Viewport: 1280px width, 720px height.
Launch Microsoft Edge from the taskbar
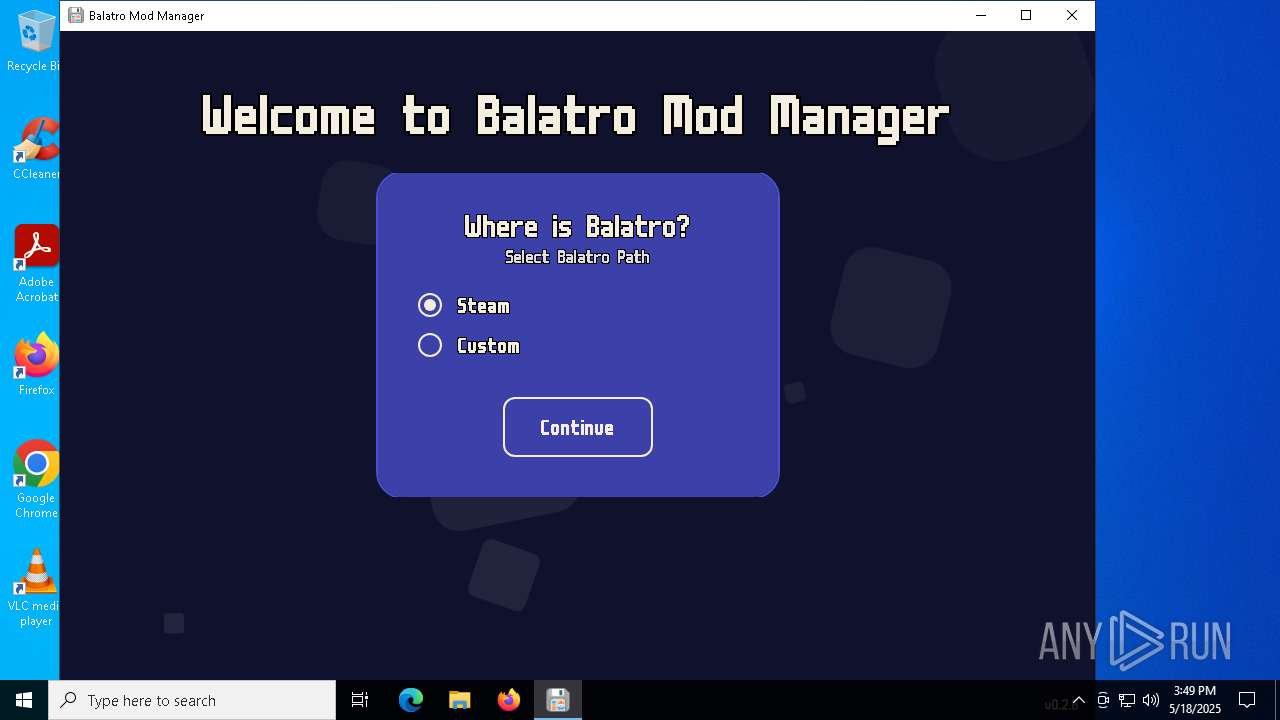click(x=411, y=700)
